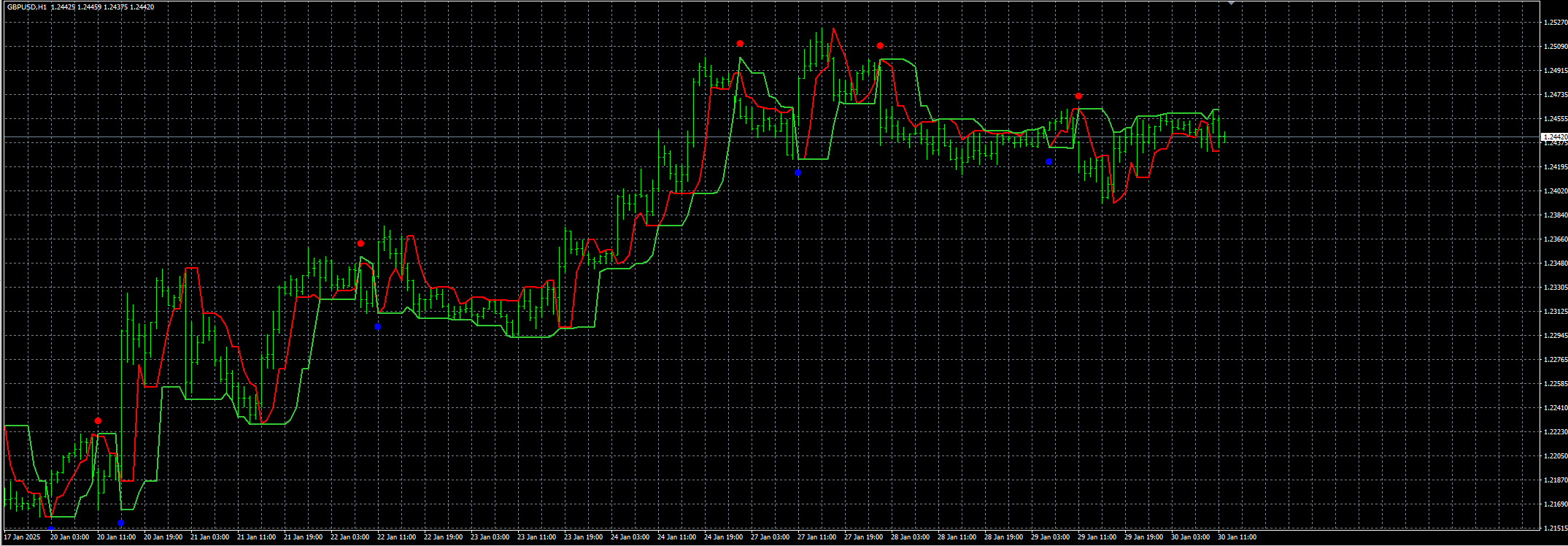Screen dimensions: 1568x546
Task: Click the 28 Jan 03:00 time axis label
Action: pyautogui.click(x=910, y=537)
